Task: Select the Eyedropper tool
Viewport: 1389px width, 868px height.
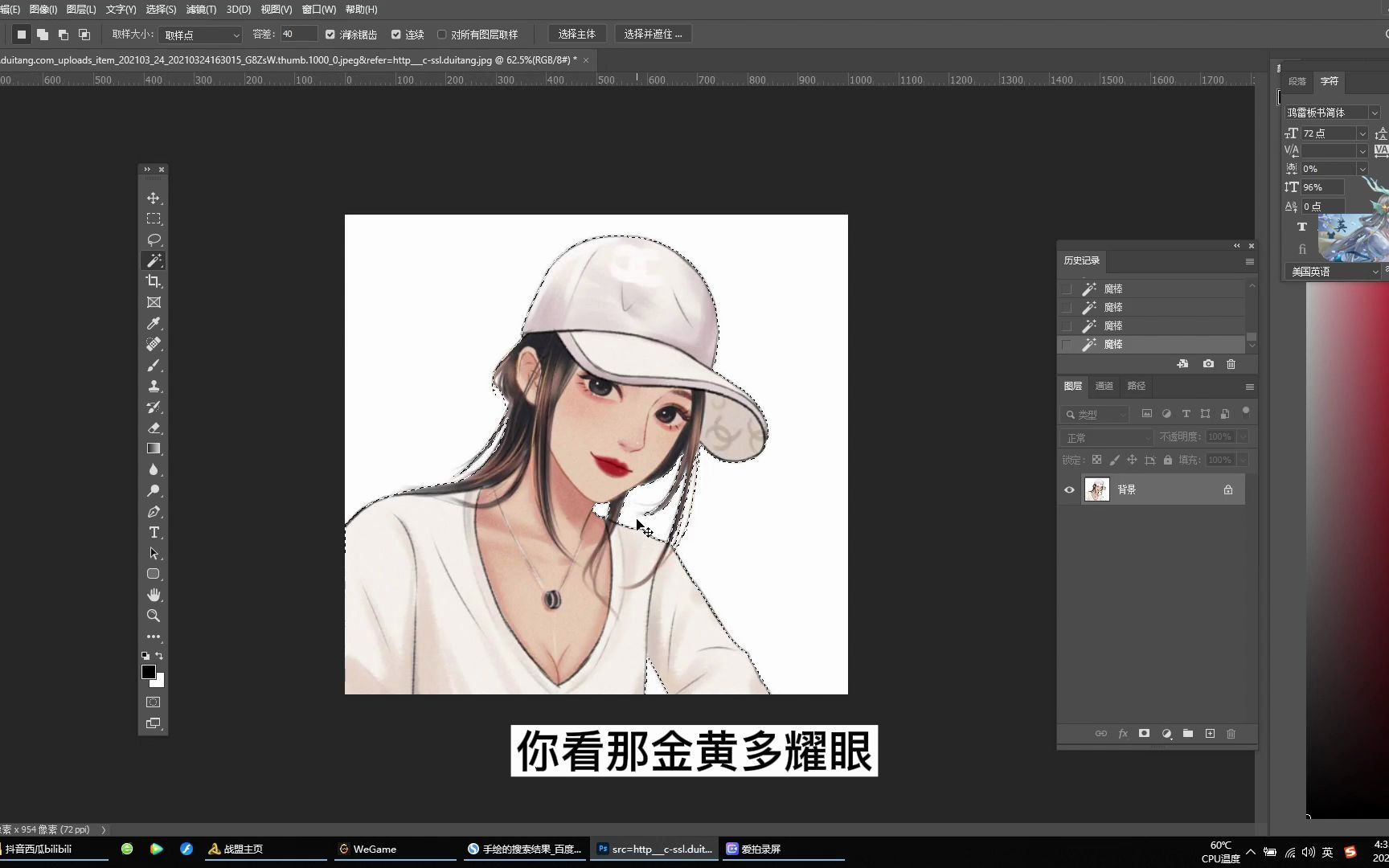Action: click(x=154, y=323)
